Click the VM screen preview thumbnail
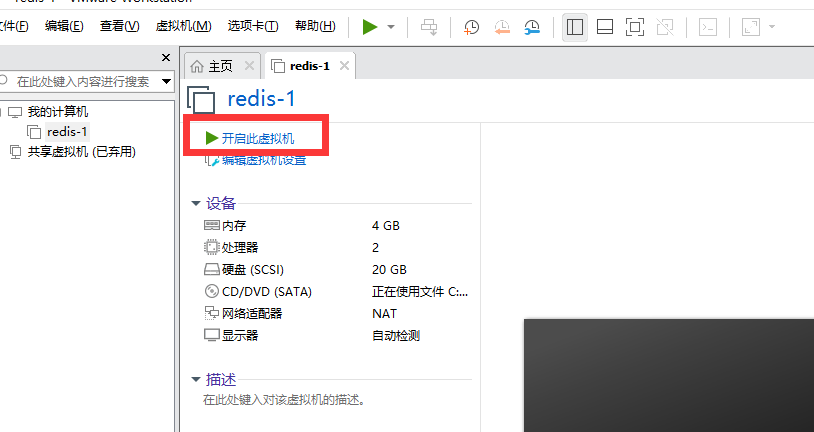 669,375
